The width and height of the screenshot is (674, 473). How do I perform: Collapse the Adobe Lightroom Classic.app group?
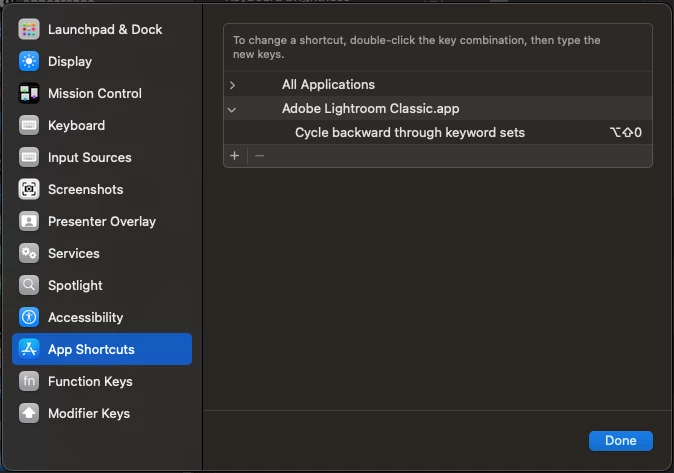pos(233,109)
